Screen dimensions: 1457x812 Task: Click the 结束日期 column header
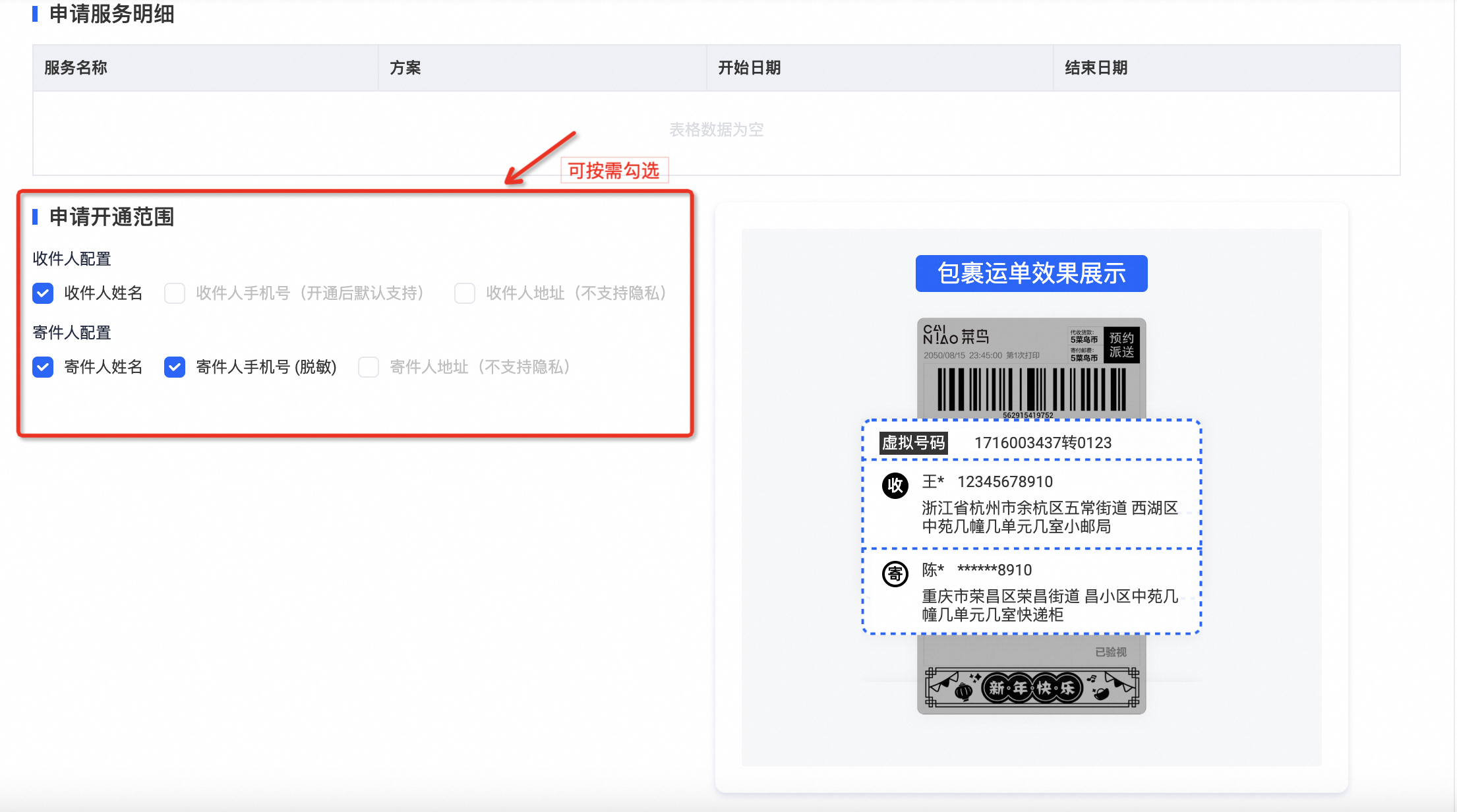[1227, 68]
